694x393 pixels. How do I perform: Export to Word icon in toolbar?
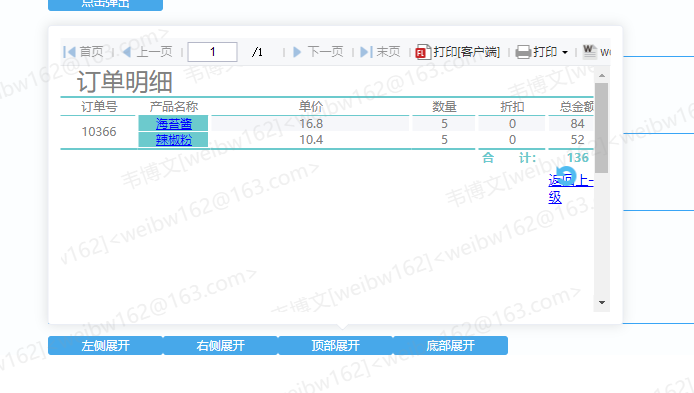coord(589,52)
